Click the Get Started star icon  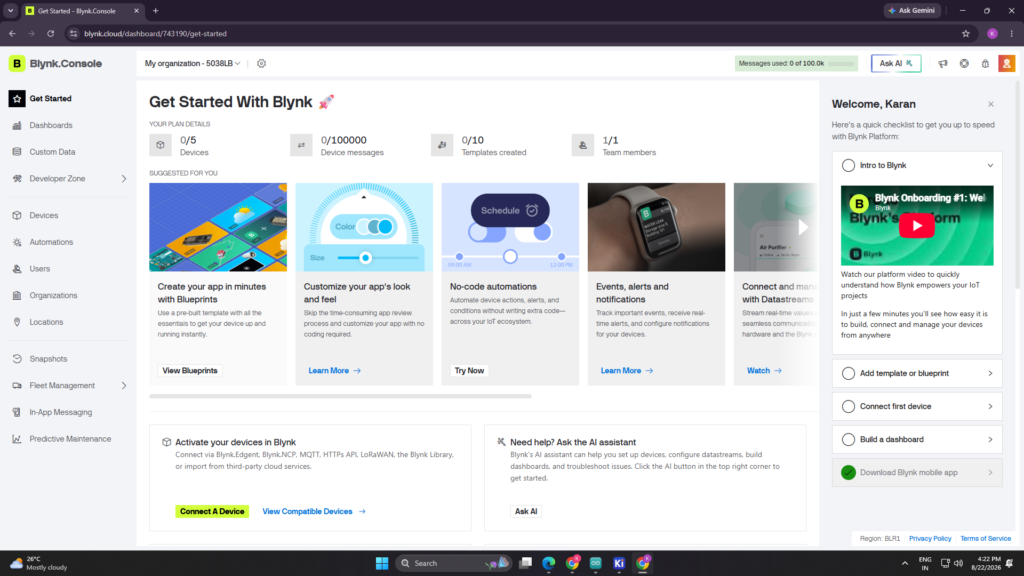[17, 99]
